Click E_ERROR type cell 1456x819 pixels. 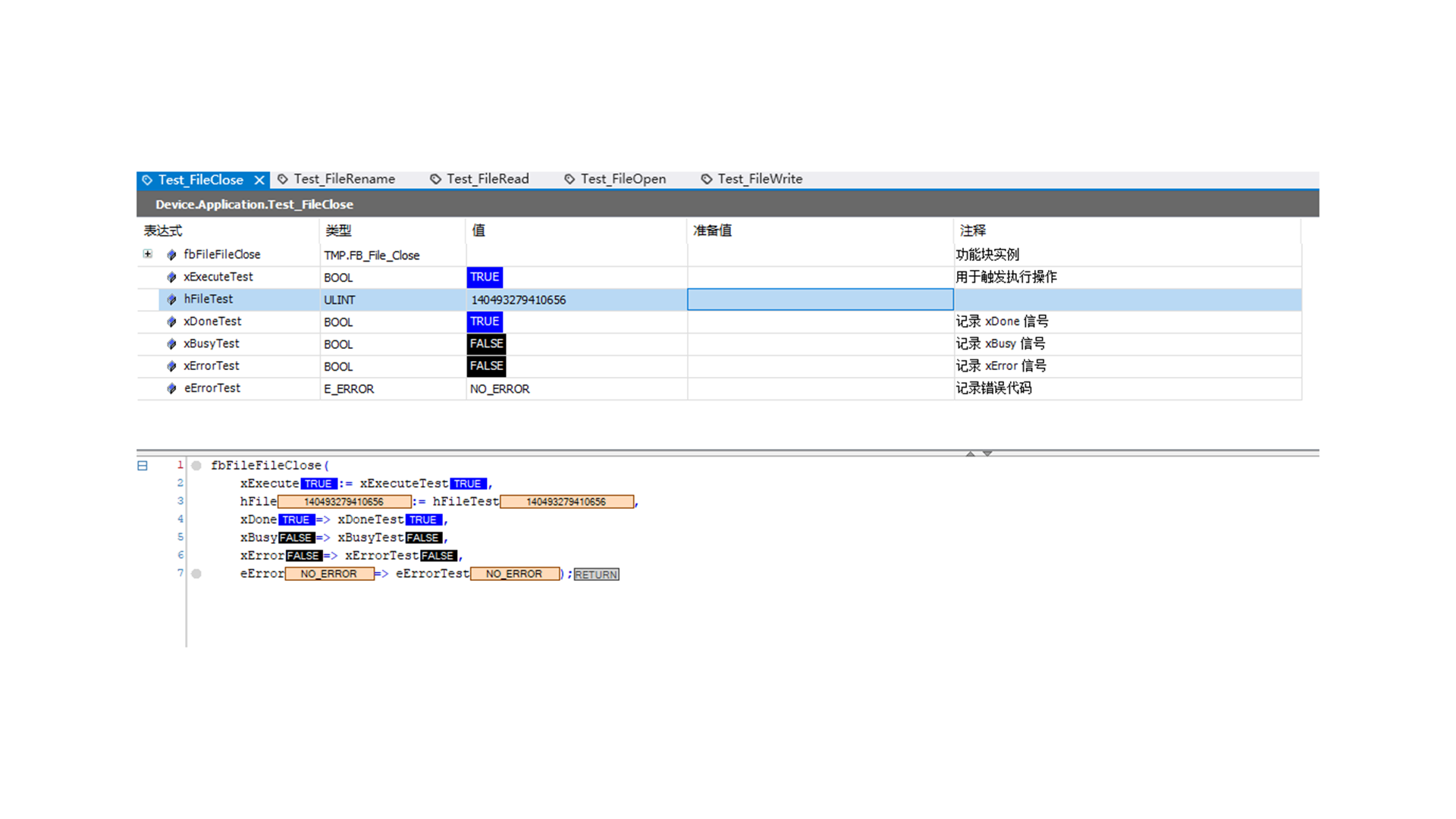click(349, 389)
